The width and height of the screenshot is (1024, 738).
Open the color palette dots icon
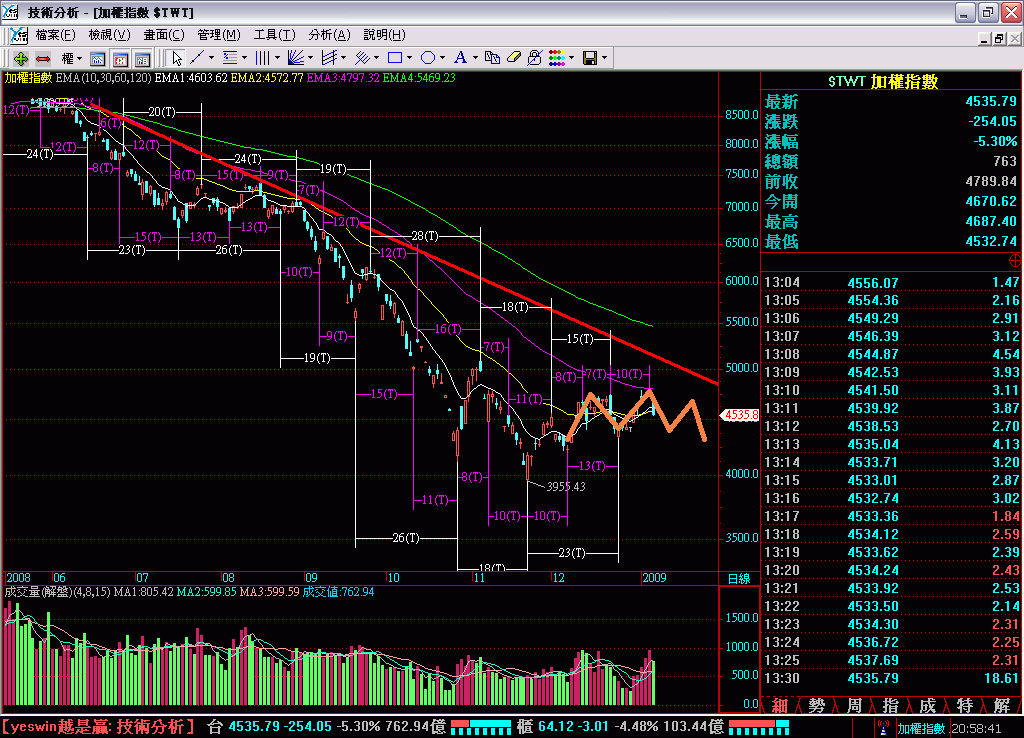[557, 58]
